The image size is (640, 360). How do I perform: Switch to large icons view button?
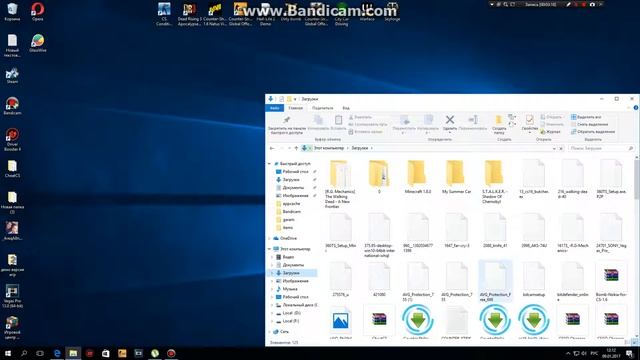(634, 342)
